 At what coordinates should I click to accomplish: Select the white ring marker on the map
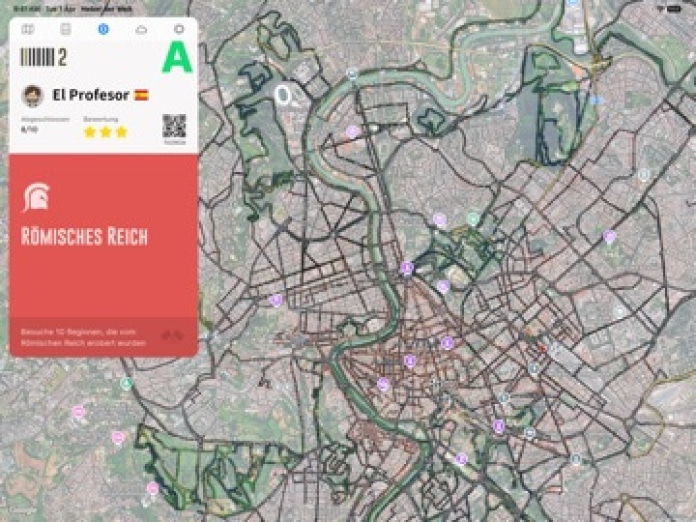[x=282, y=95]
